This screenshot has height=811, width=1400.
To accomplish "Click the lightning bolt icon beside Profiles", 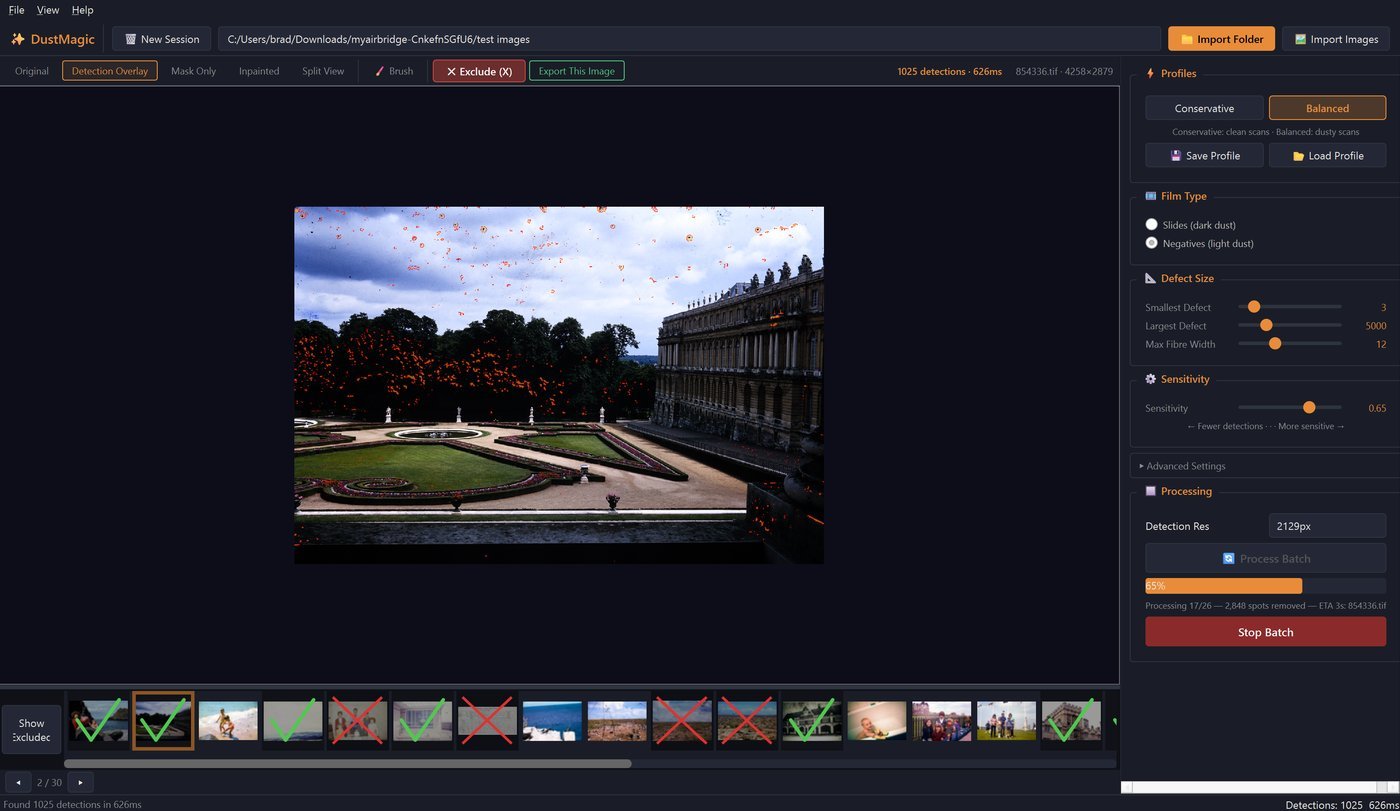I will pyautogui.click(x=1150, y=73).
